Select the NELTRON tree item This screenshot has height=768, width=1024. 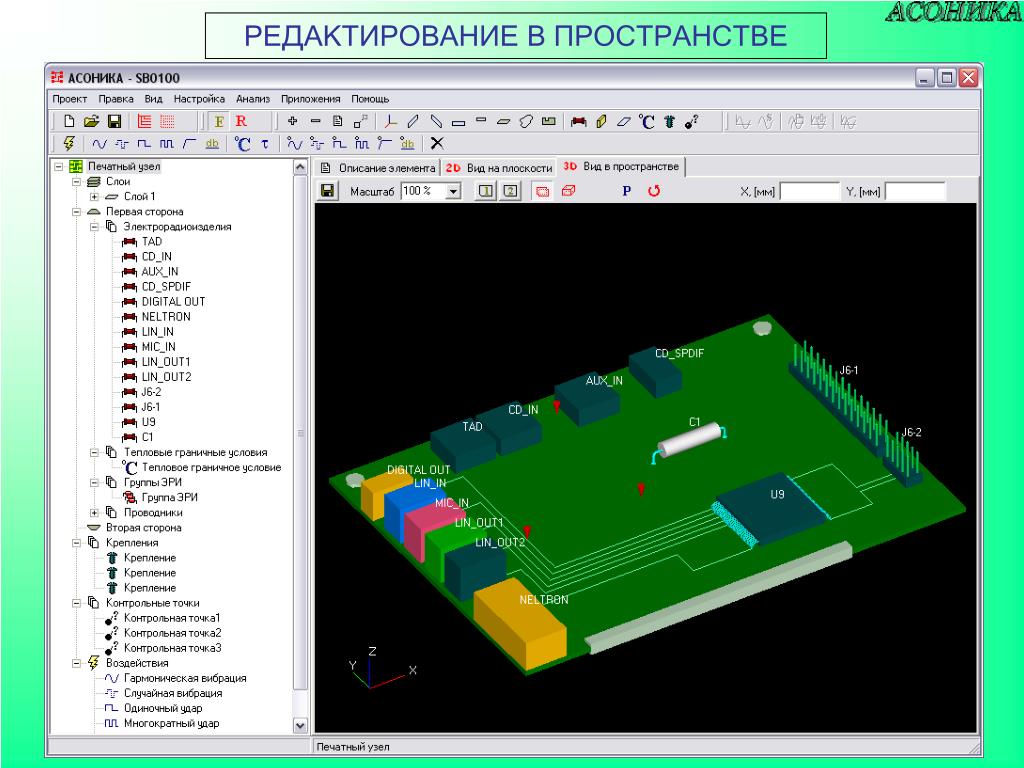pos(166,317)
